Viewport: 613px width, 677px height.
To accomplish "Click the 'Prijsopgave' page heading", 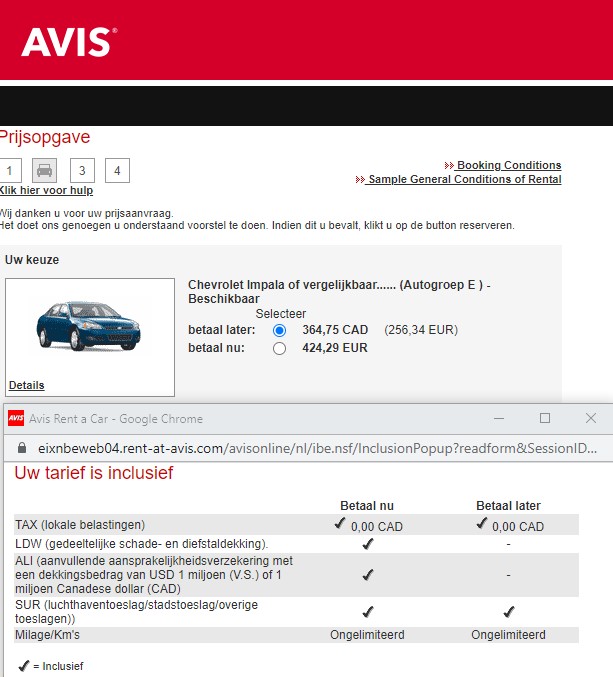I will (x=45, y=137).
